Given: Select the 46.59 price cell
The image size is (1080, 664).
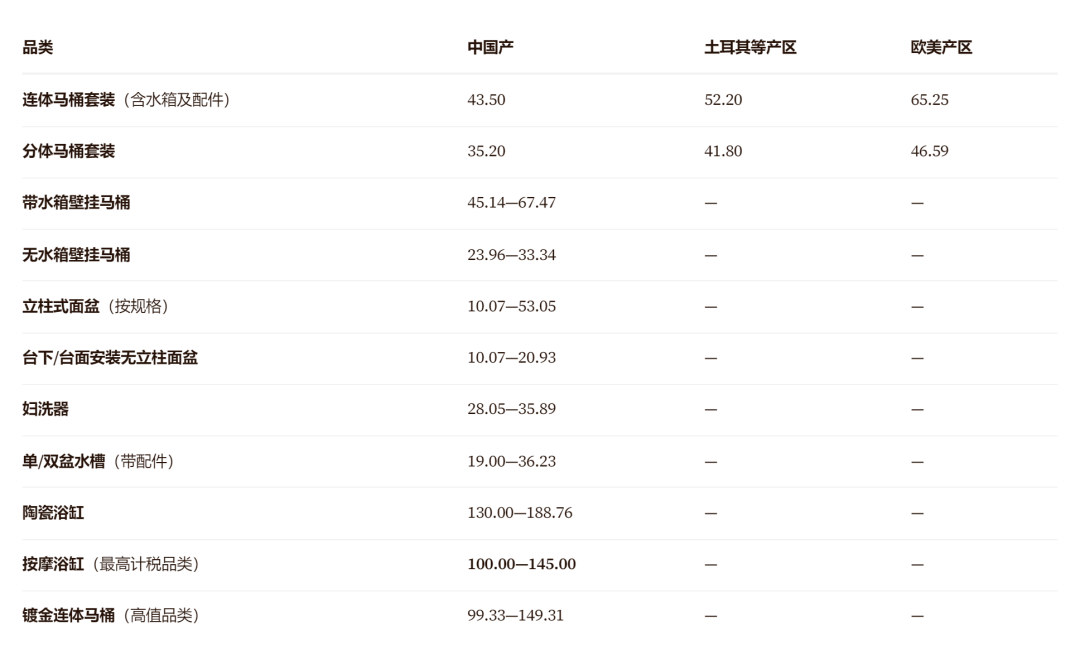Looking at the screenshot, I should point(929,152).
